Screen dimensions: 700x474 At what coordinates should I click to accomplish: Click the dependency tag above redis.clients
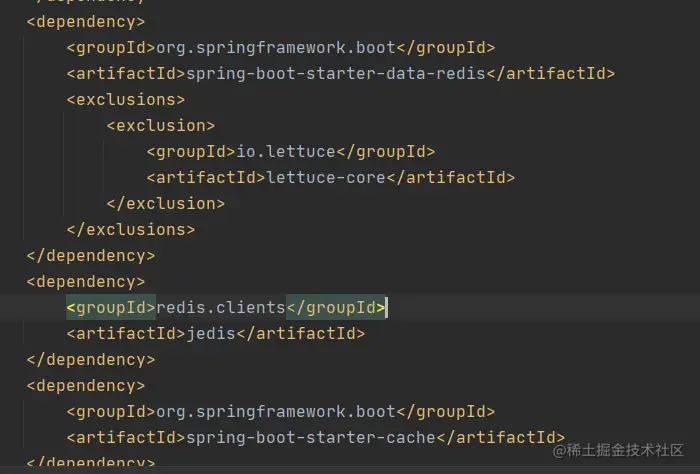pos(86,282)
